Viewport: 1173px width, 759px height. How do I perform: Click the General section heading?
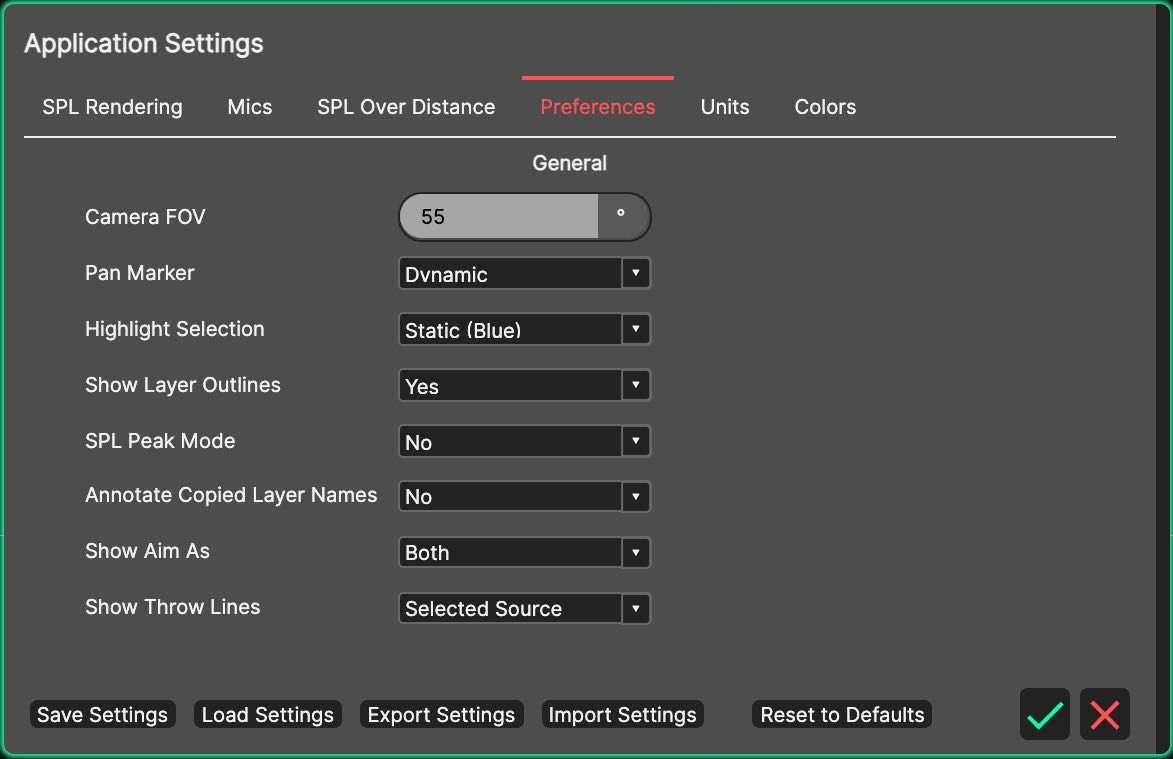569,163
